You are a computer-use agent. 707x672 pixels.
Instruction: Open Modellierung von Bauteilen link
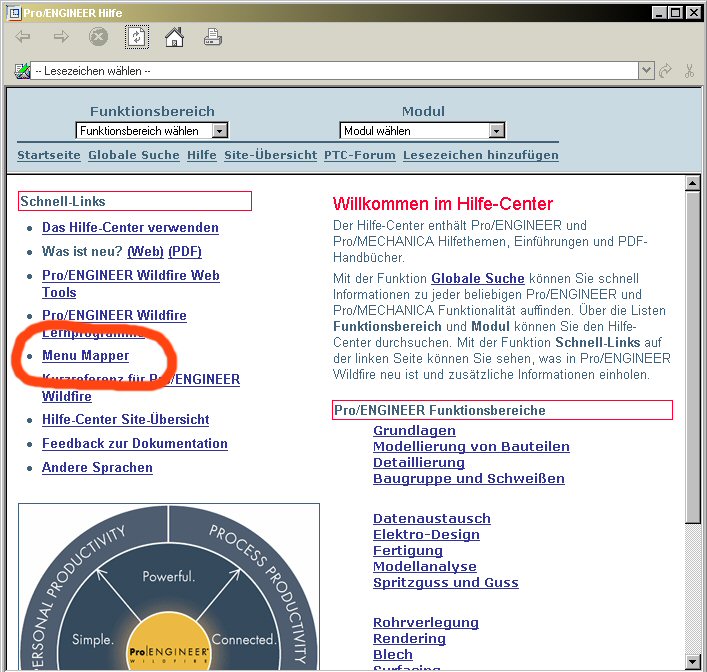coord(471,446)
